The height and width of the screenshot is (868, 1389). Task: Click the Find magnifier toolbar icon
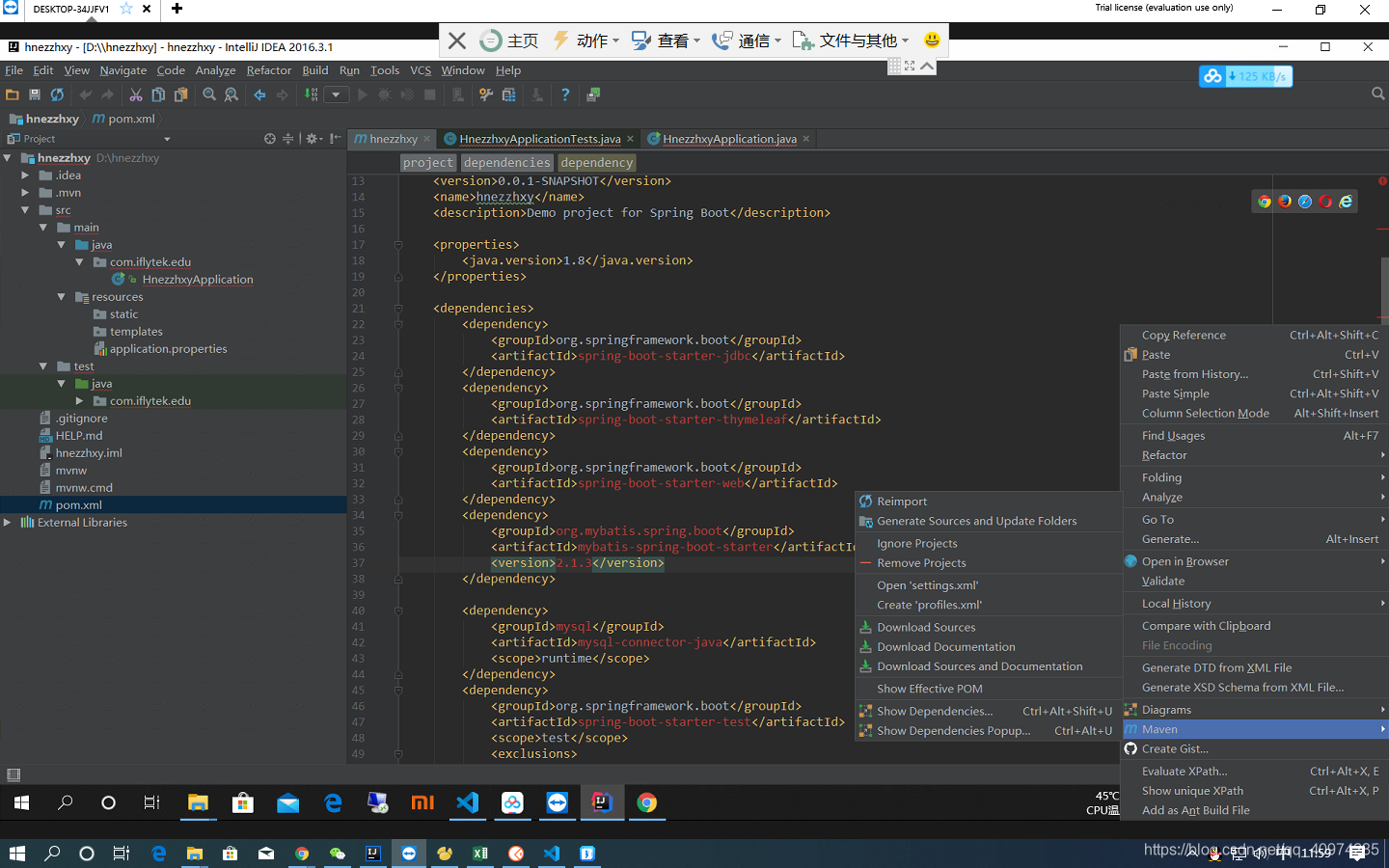coord(209,95)
